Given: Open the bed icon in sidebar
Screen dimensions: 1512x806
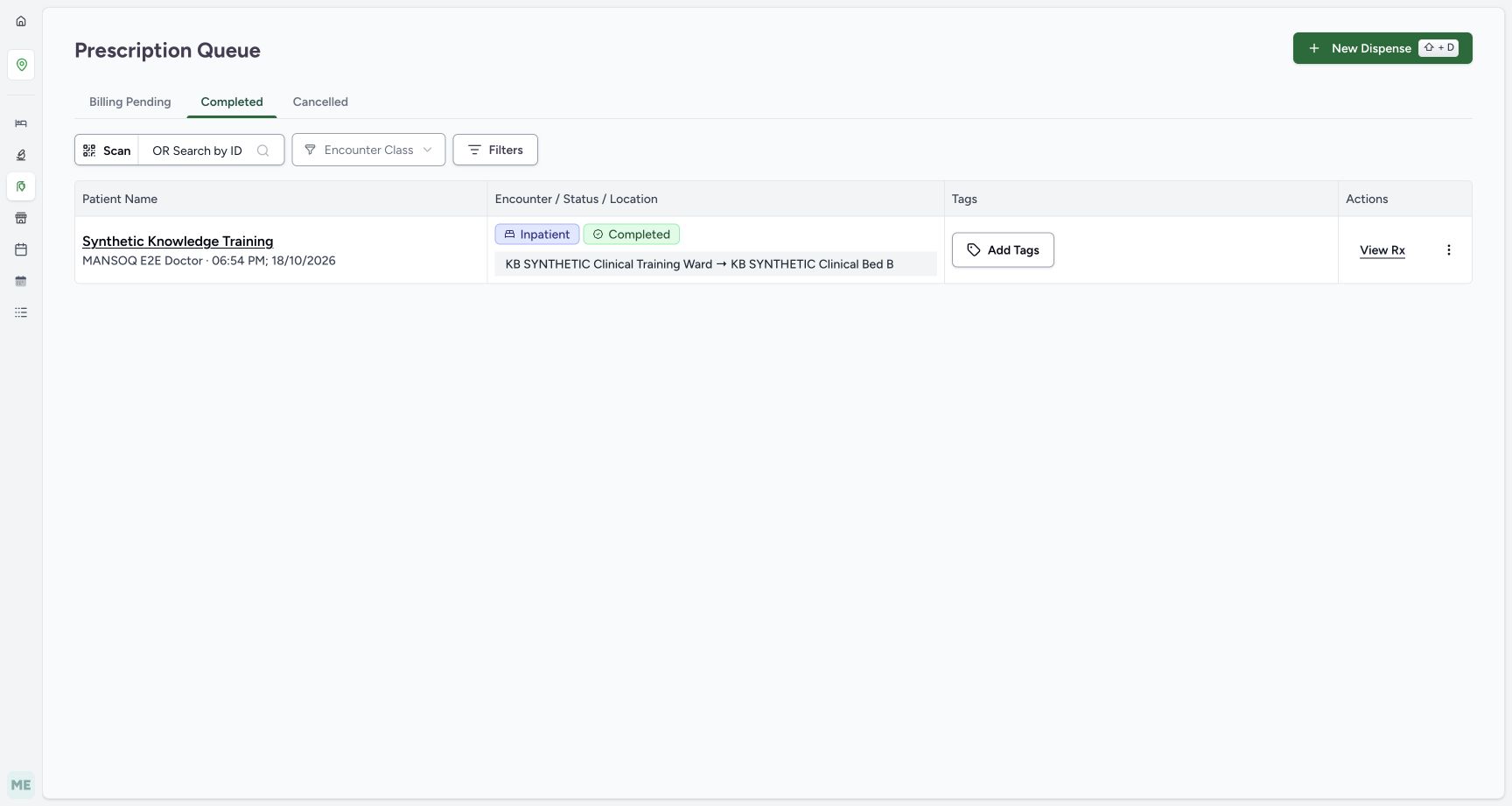Looking at the screenshot, I should (21, 123).
